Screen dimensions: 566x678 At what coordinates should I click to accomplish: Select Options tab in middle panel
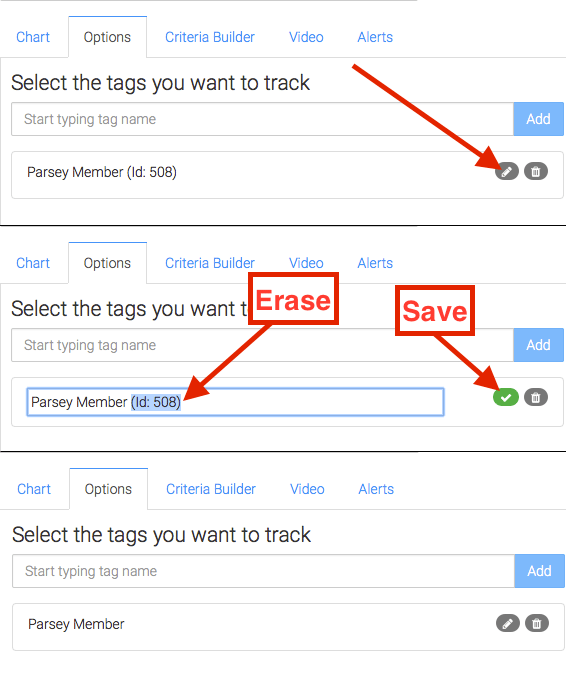coord(107,263)
